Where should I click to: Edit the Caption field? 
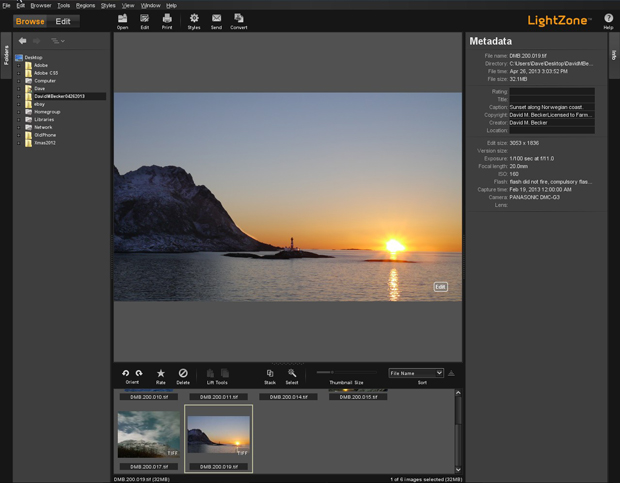tap(552, 107)
